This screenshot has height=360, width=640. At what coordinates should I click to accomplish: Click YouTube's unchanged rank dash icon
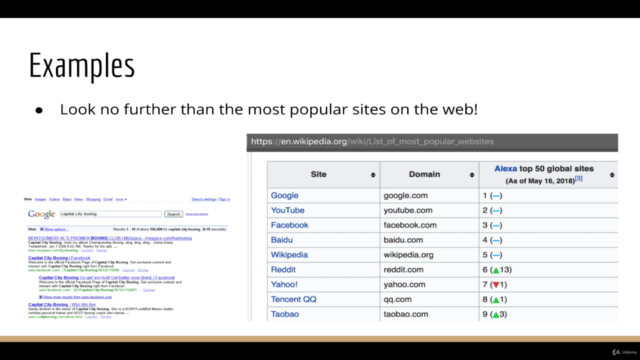point(496,211)
